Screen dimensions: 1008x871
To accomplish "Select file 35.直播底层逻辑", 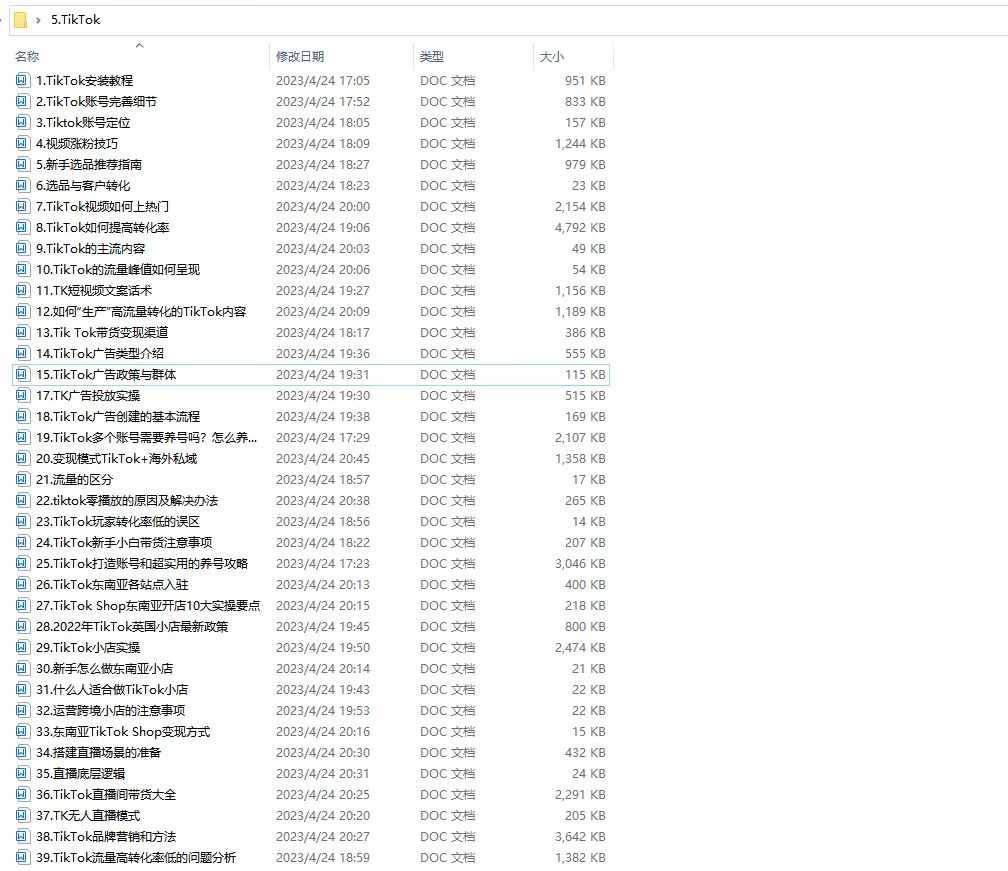I will point(80,773).
